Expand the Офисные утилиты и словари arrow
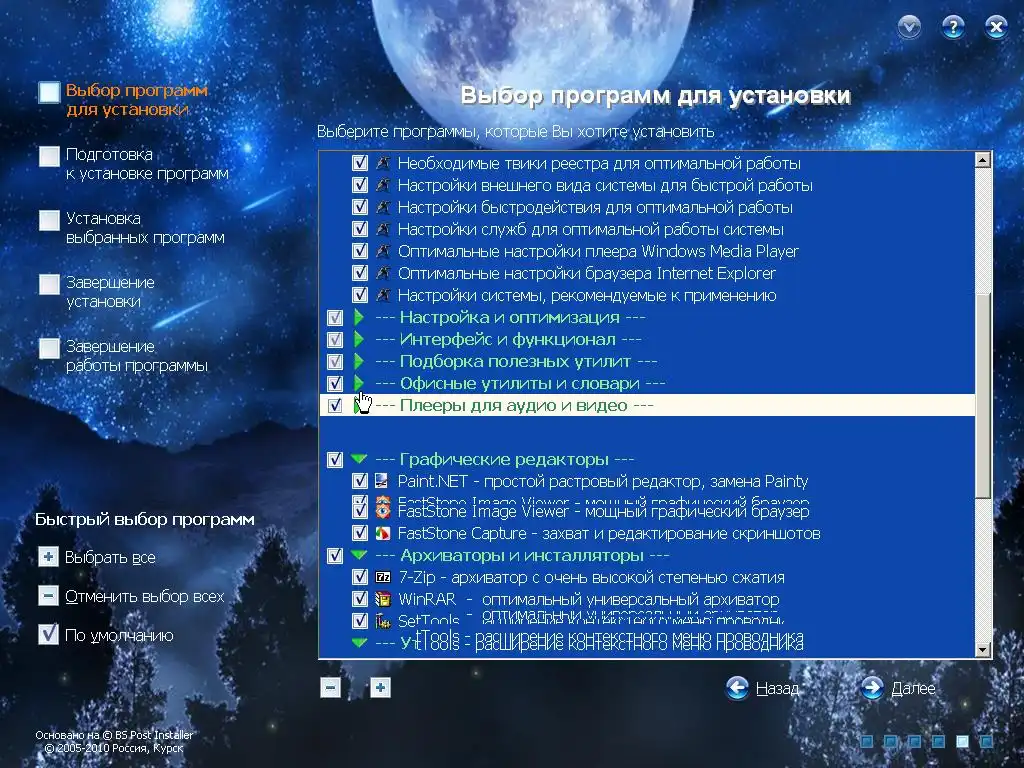This screenshot has width=1024, height=768. (358, 383)
